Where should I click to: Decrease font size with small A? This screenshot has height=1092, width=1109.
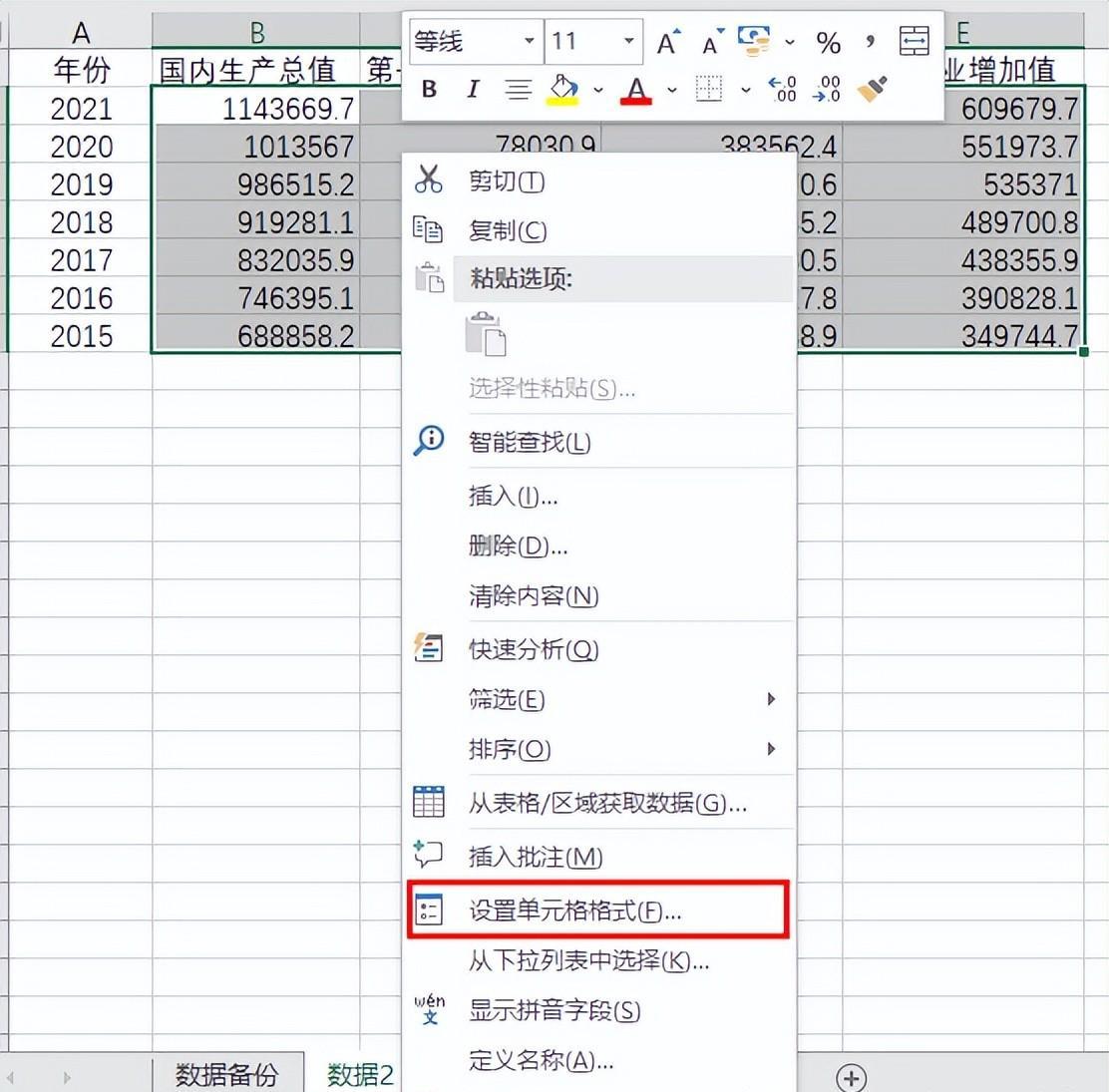point(713,43)
